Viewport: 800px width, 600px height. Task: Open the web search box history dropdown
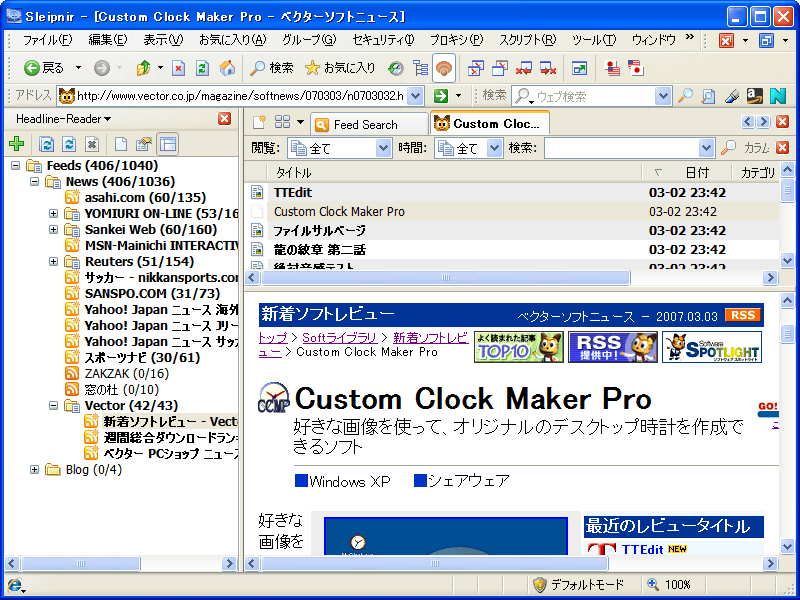pyautogui.click(x=663, y=95)
